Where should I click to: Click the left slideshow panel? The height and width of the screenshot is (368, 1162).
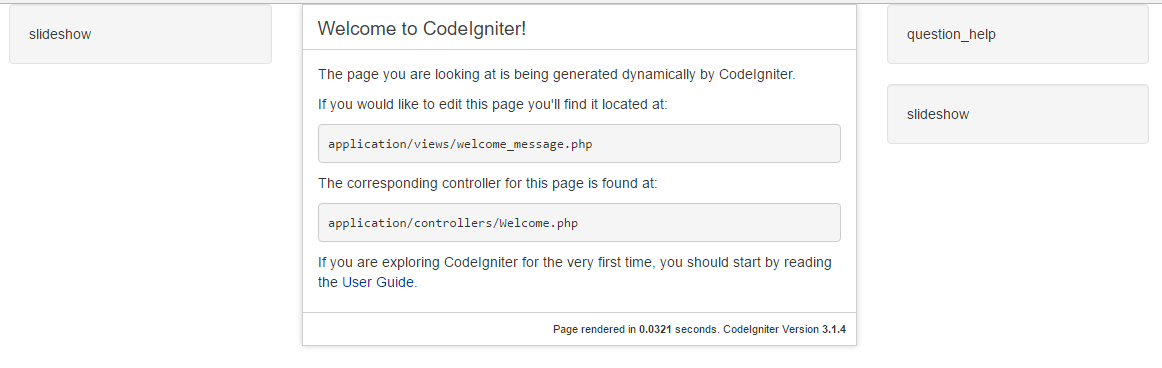141,34
